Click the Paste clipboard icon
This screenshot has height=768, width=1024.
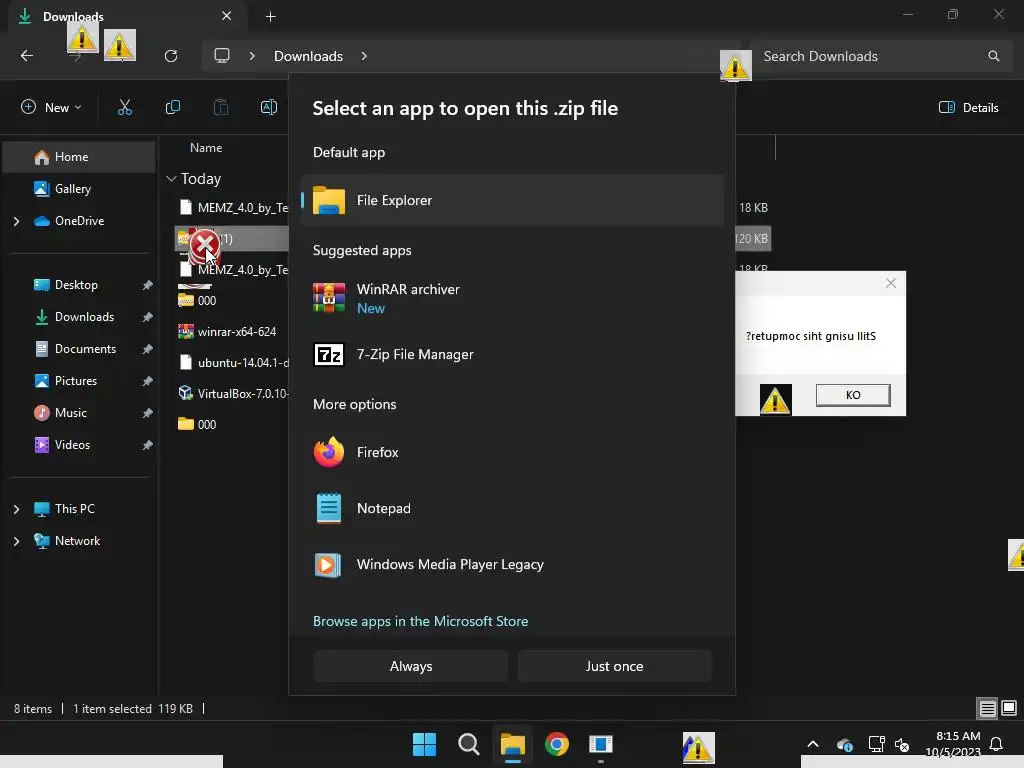click(x=221, y=108)
